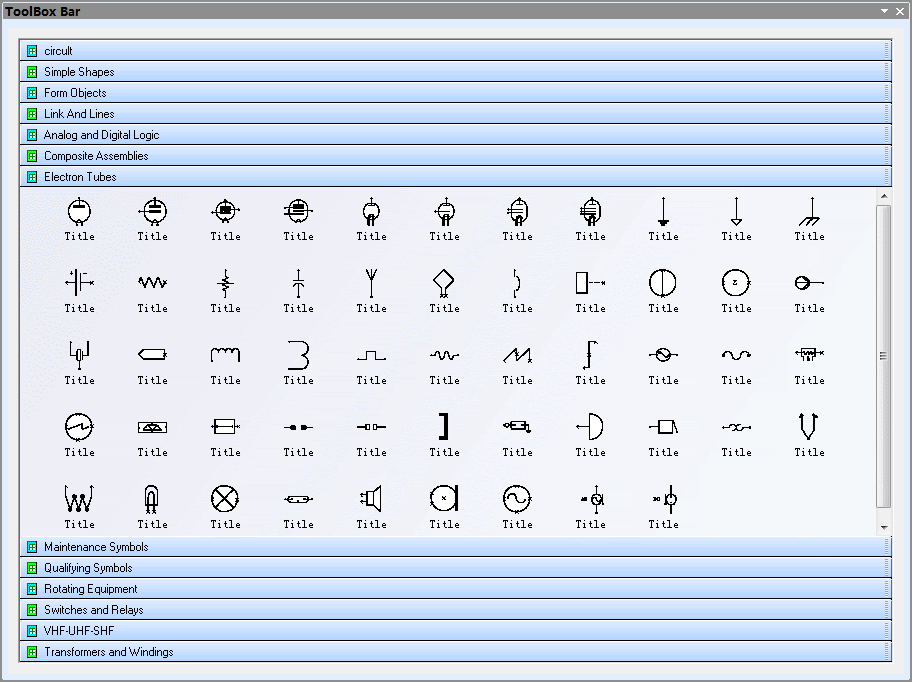Open the Form Objects category
The height and width of the screenshot is (682, 912).
(455, 92)
